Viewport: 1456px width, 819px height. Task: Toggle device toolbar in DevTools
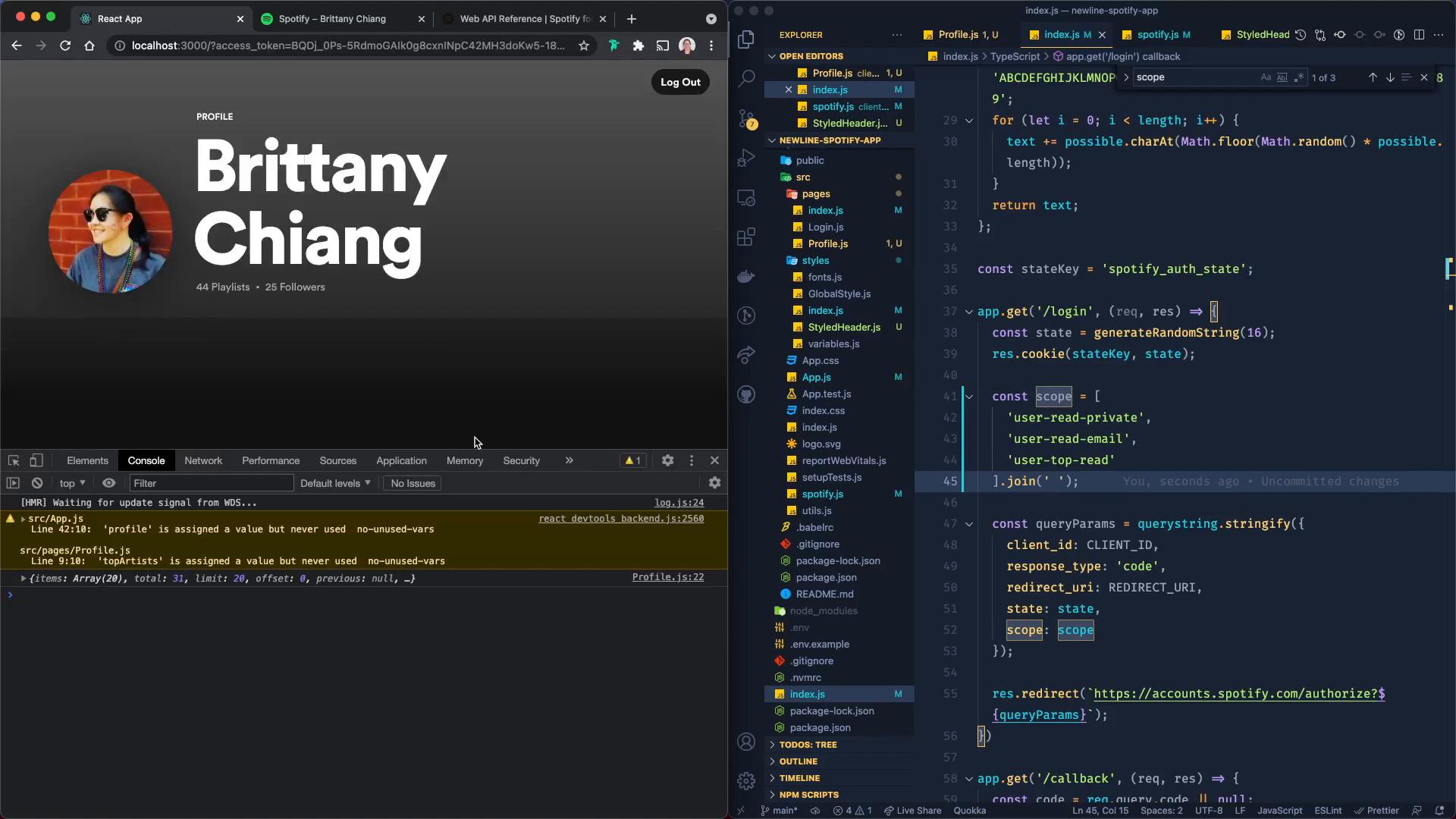click(36, 460)
